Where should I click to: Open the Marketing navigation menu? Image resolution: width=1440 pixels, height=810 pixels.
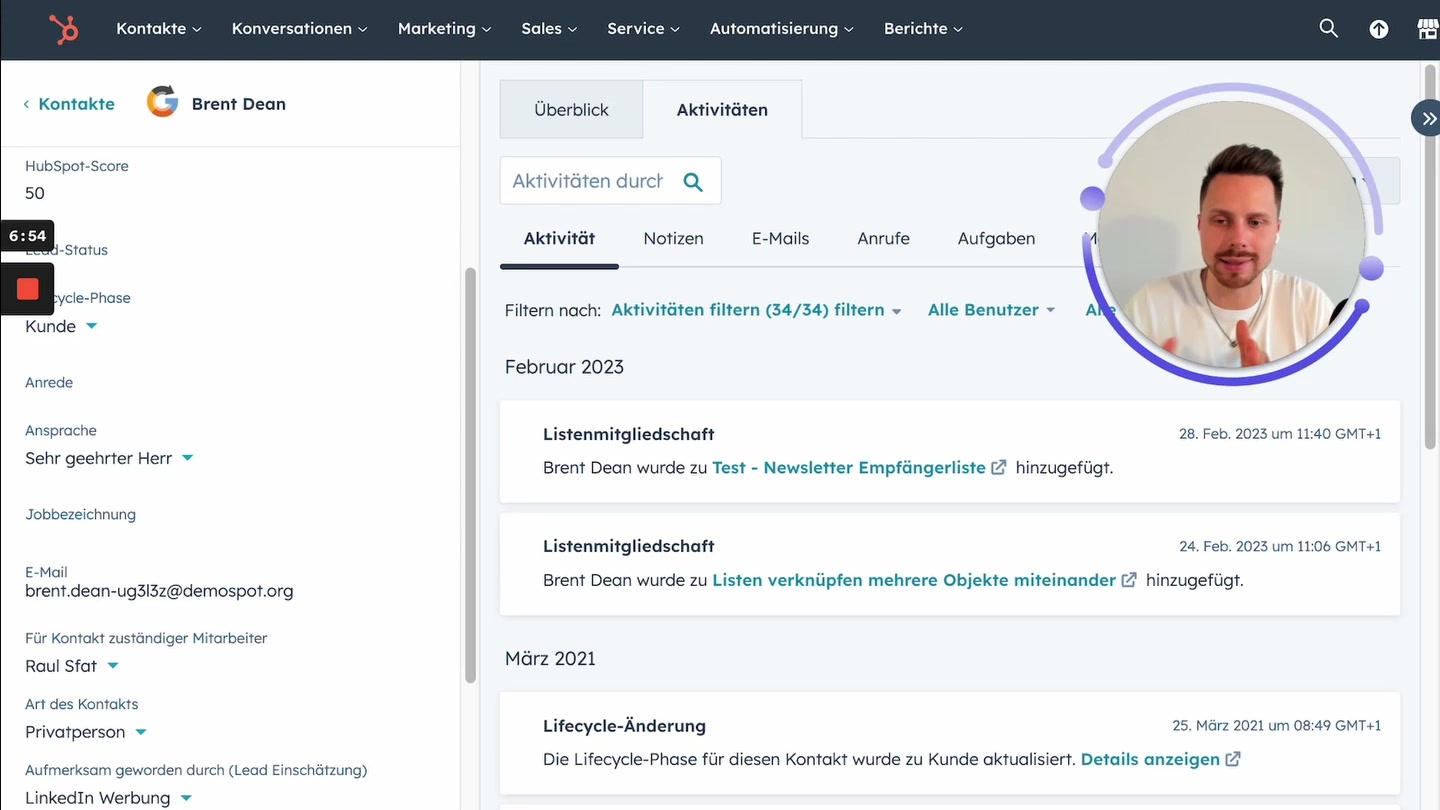coord(443,29)
